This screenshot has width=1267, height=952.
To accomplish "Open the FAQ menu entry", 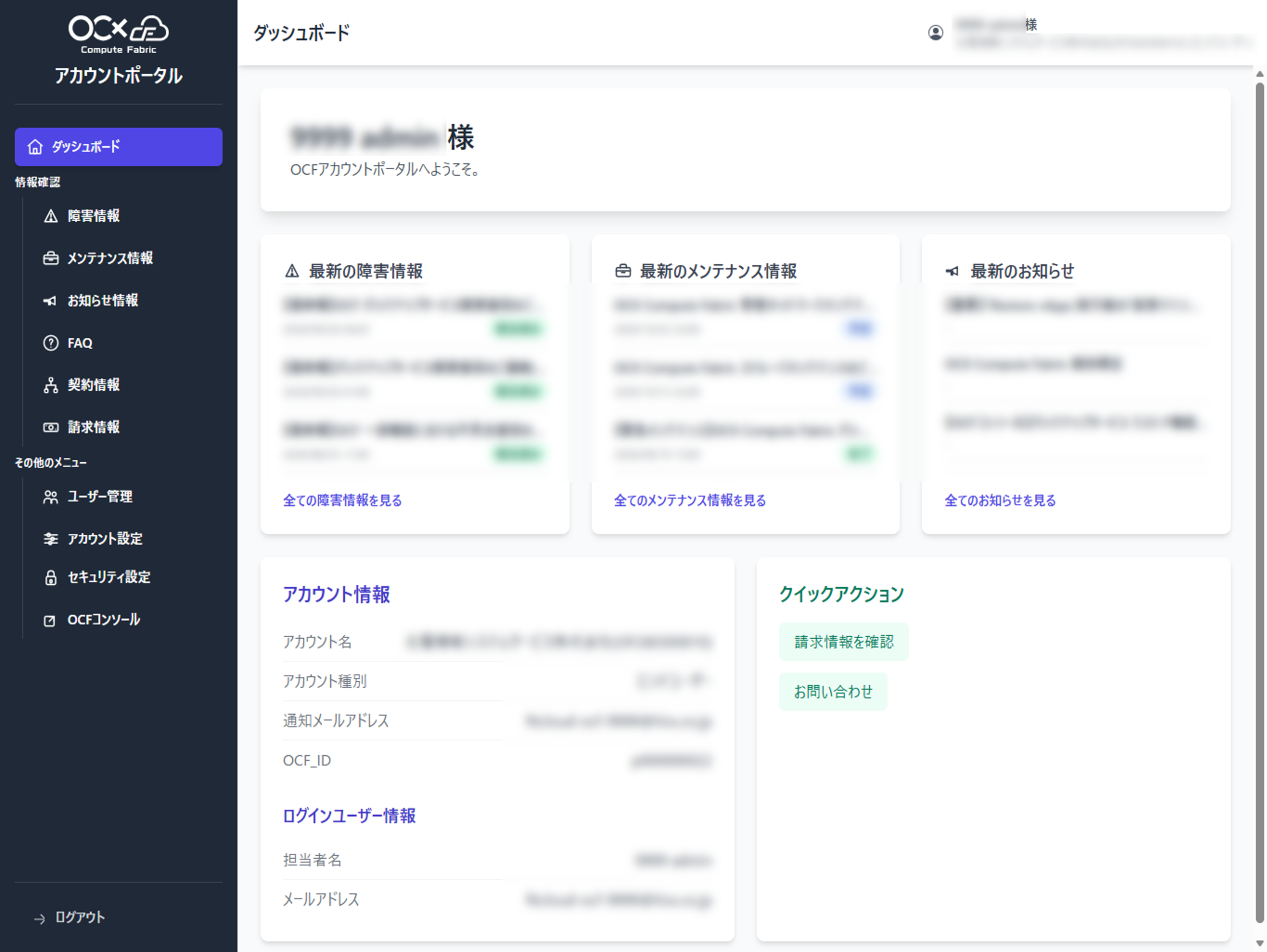I will tap(80, 343).
